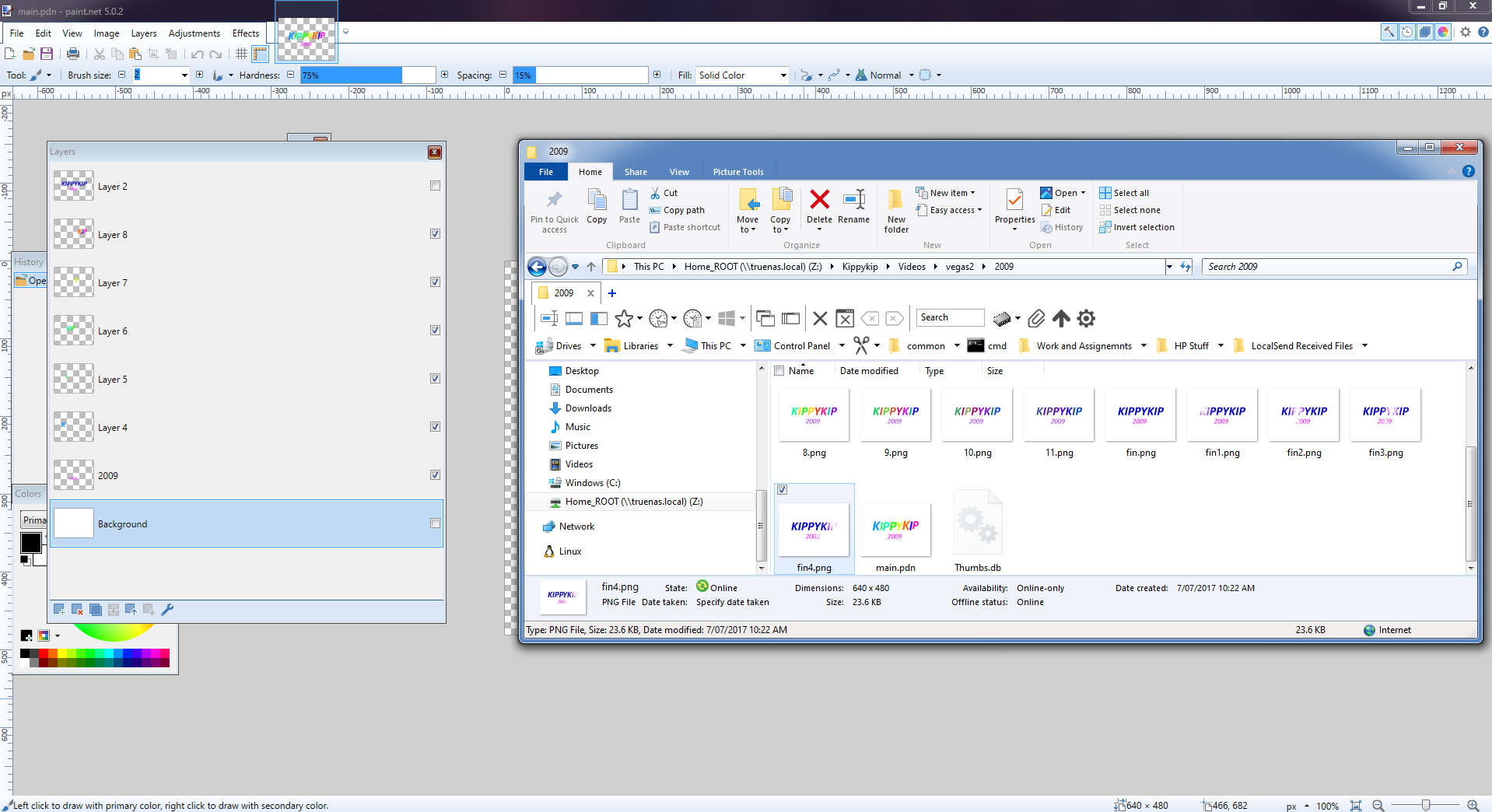1492x812 pixels.
Task: Open layer properties wrench icon
Action: coord(167,610)
